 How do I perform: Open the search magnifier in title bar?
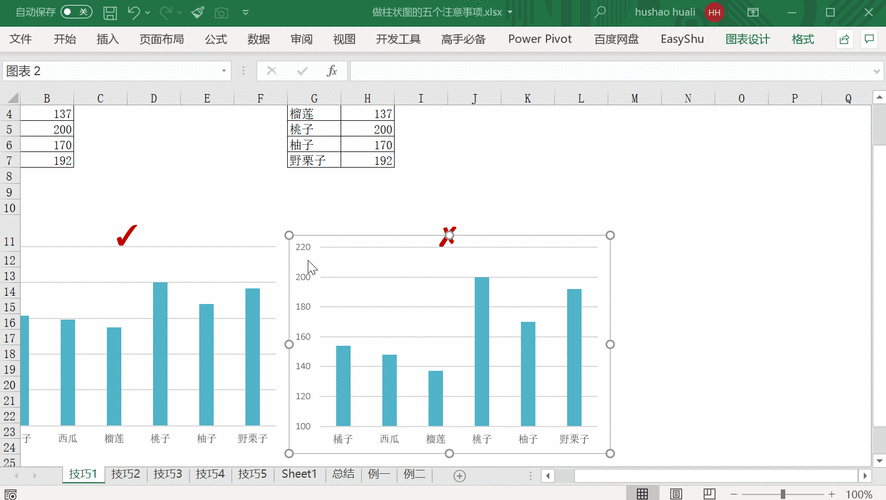click(x=600, y=13)
